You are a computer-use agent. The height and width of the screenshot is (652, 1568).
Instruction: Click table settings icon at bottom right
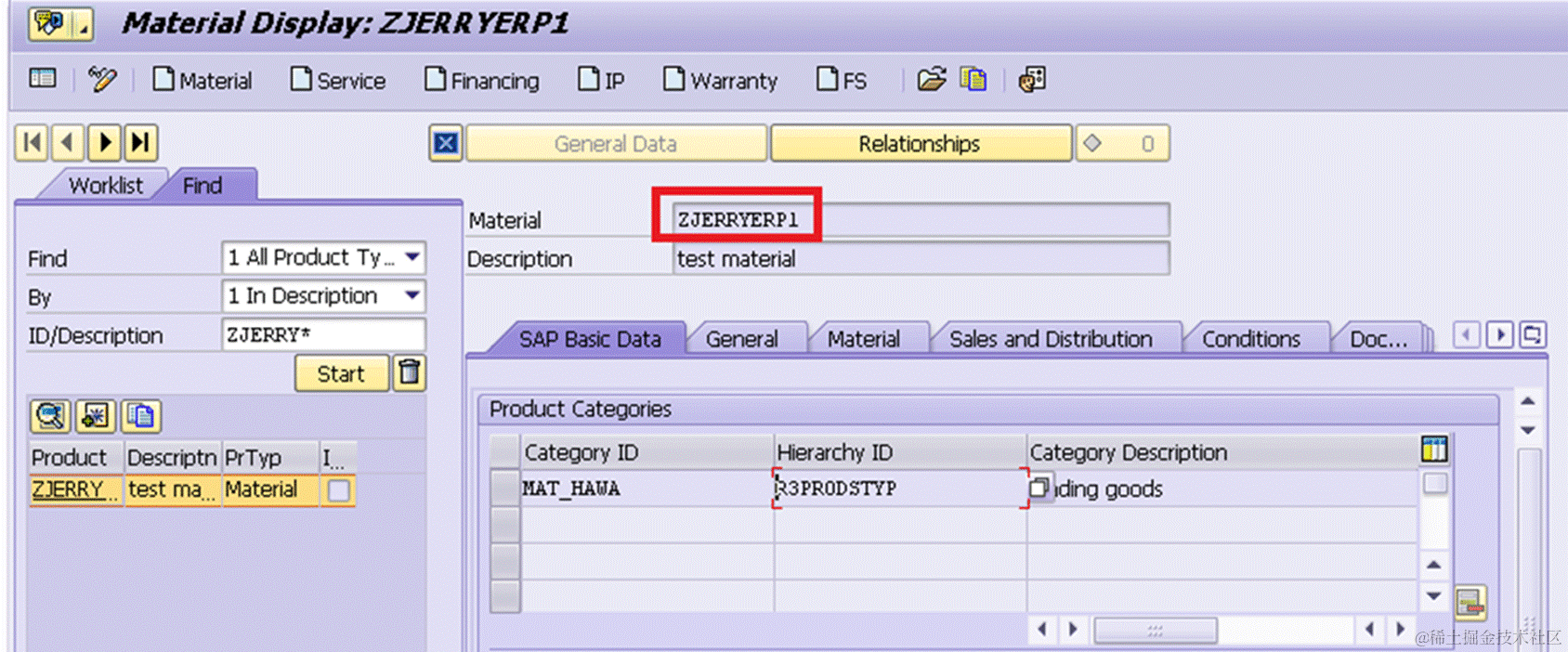pyautogui.click(x=1470, y=602)
